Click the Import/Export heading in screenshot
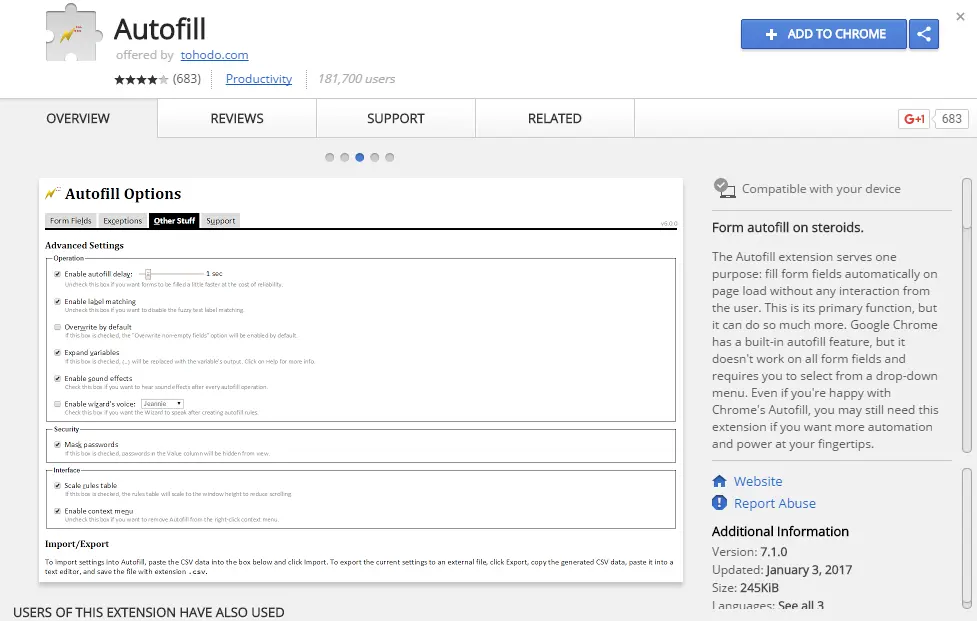 77,544
